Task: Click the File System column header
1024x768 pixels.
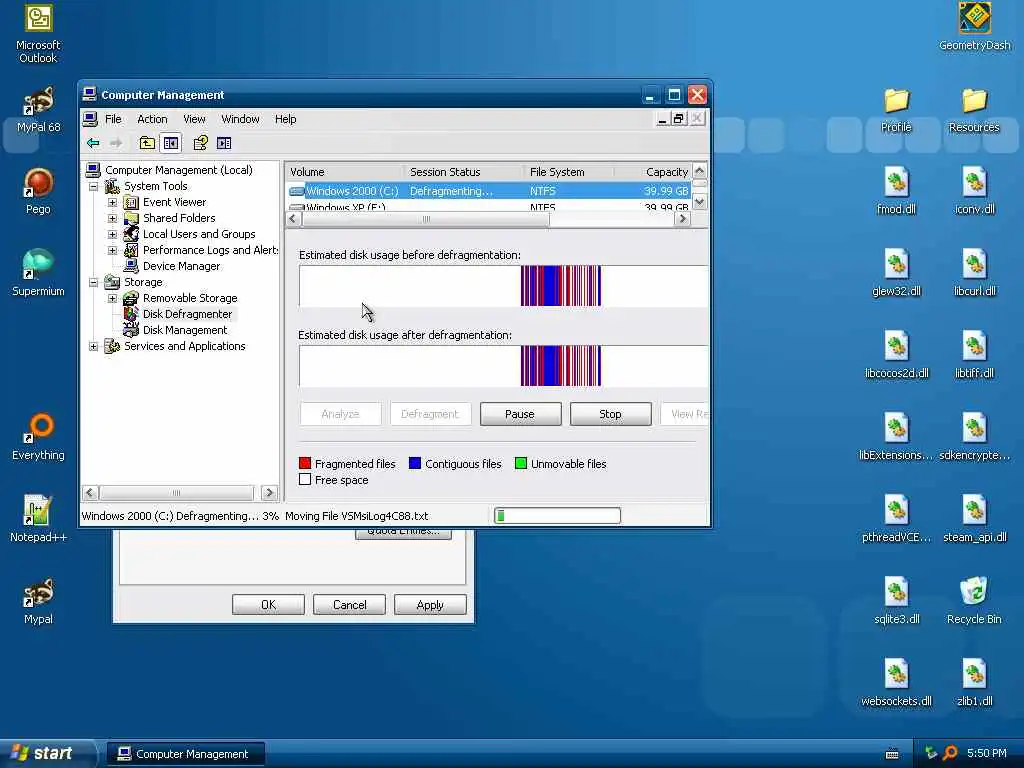Action: (x=569, y=172)
